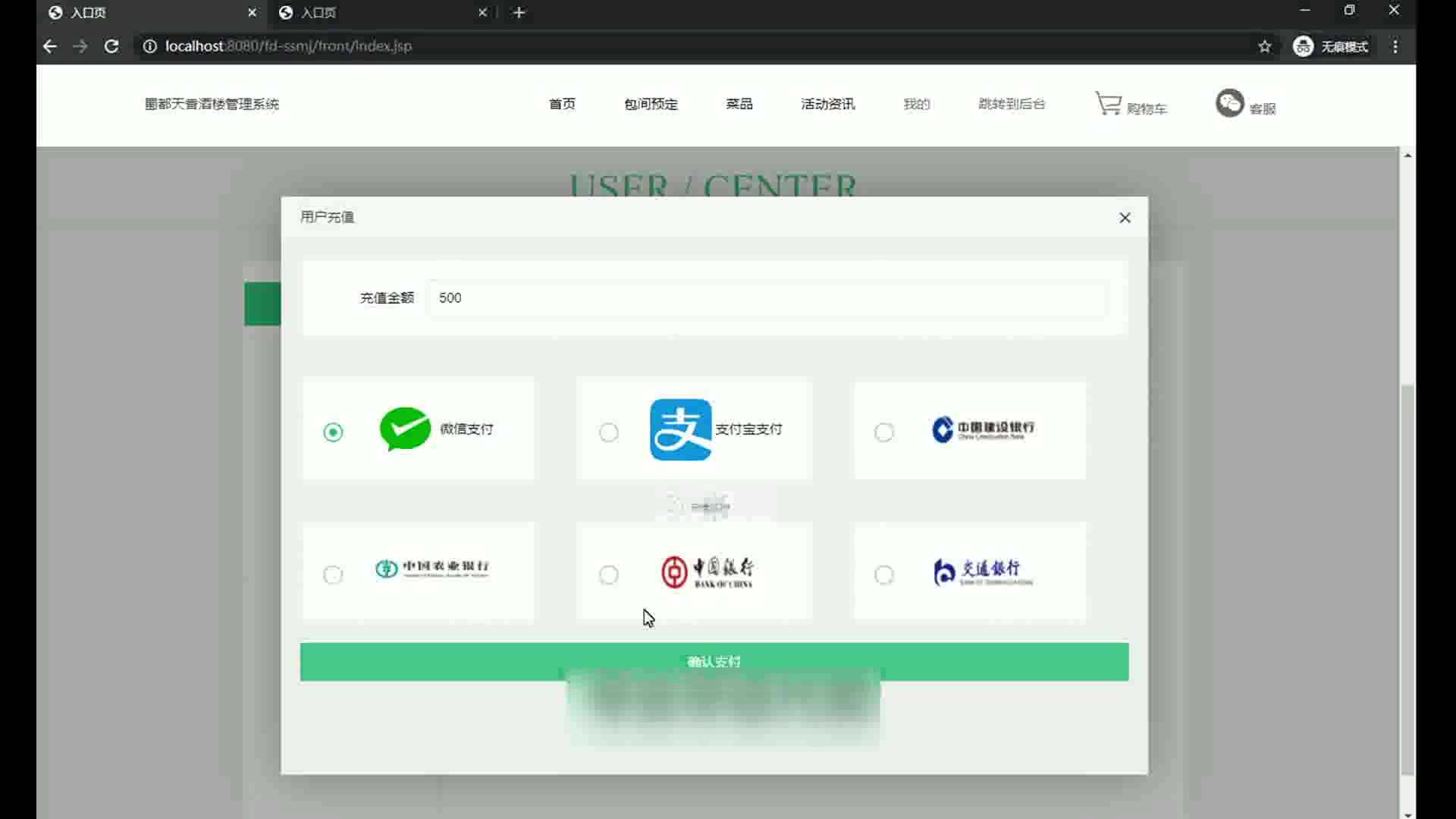This screenshot has width=1456, height=819.
Task: Click the 微信支付 label text
Action: pos(466,429)
